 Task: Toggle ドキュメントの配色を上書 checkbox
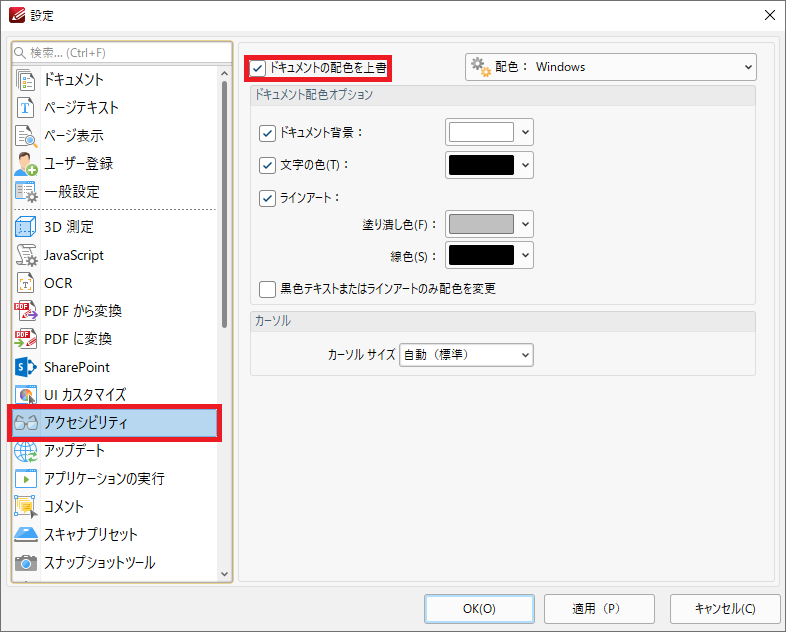pos(258,68)
